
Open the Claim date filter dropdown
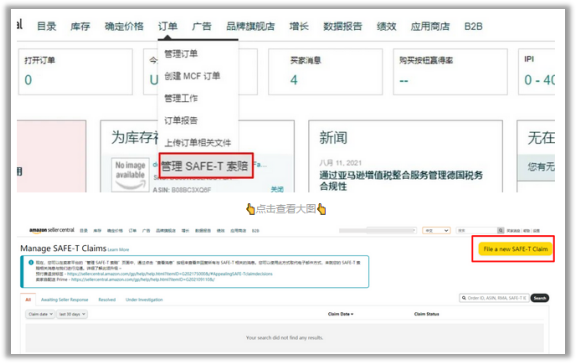point(40,314)
